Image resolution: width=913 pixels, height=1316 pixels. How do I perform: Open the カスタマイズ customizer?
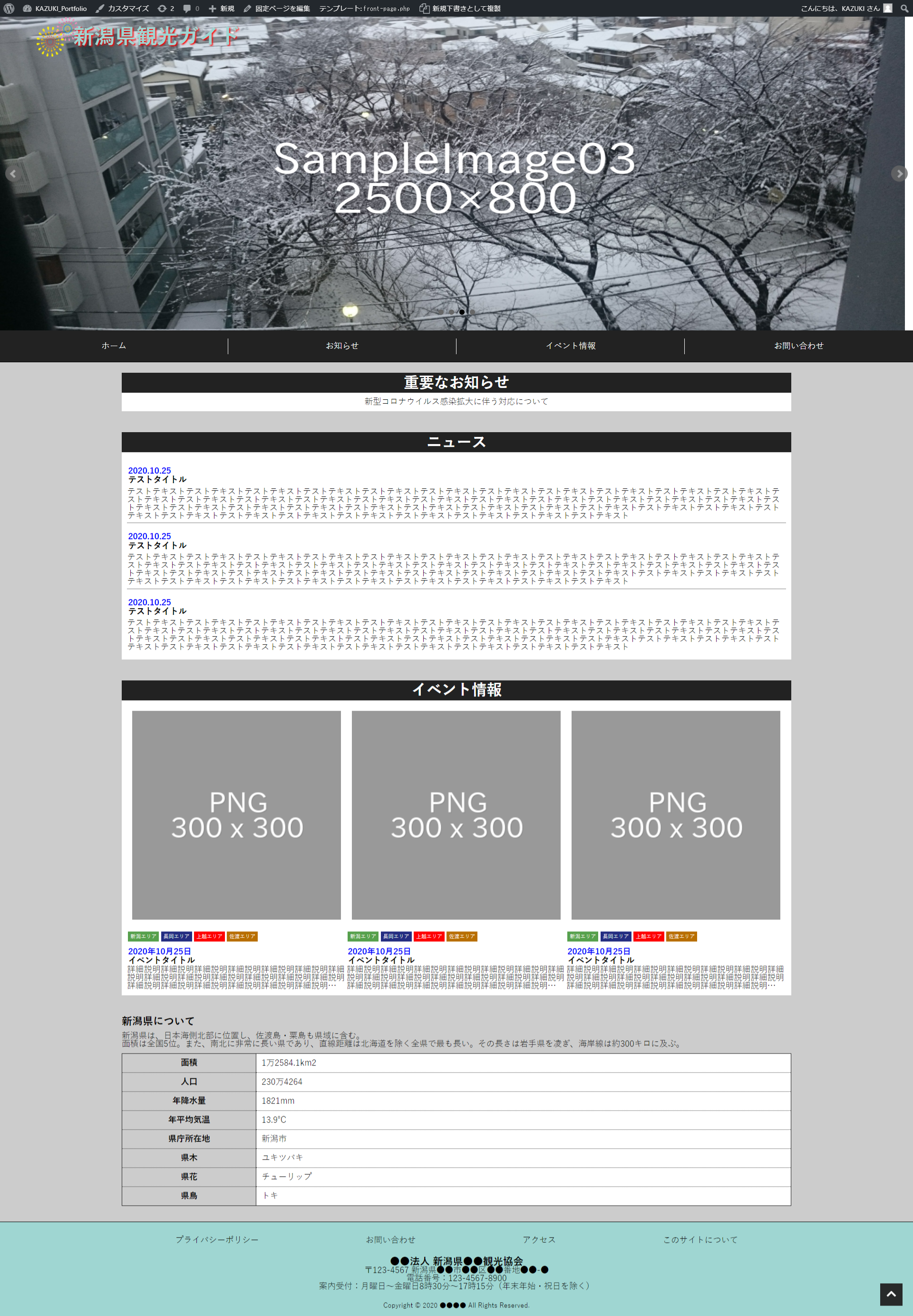point(122,8)
